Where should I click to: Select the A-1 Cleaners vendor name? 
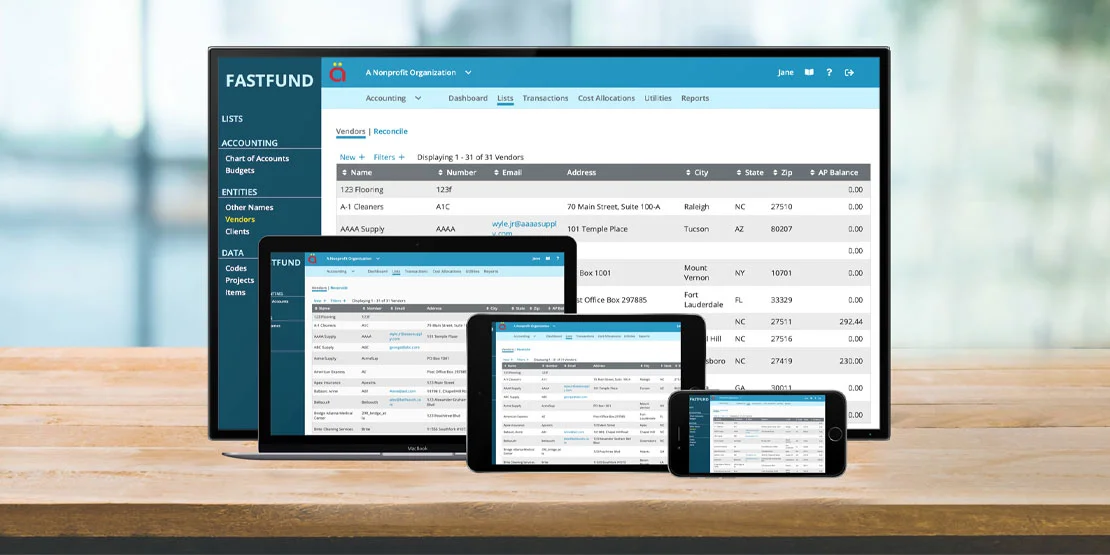coord(362,207)
